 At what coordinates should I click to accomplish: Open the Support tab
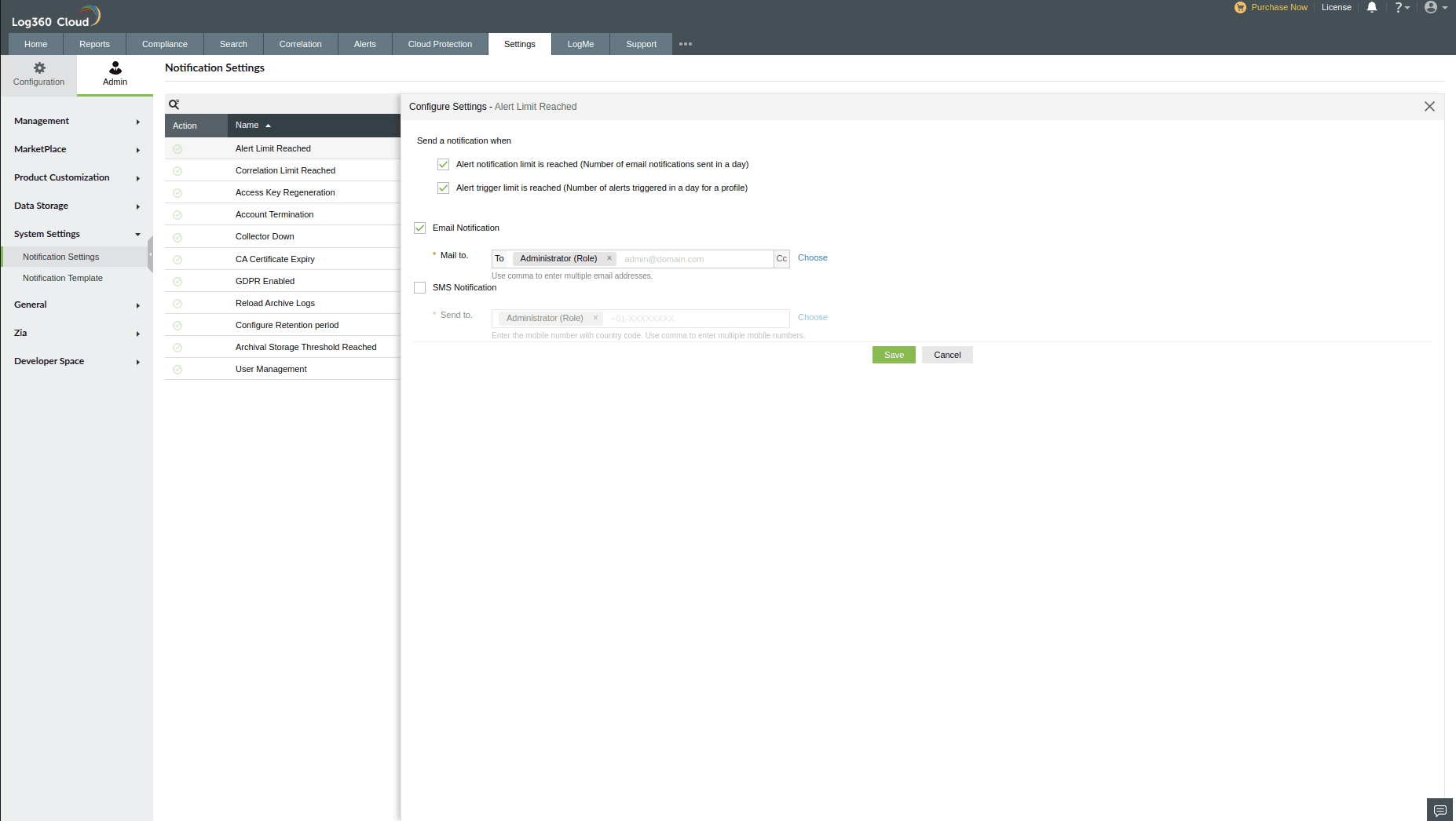[641, 44]
